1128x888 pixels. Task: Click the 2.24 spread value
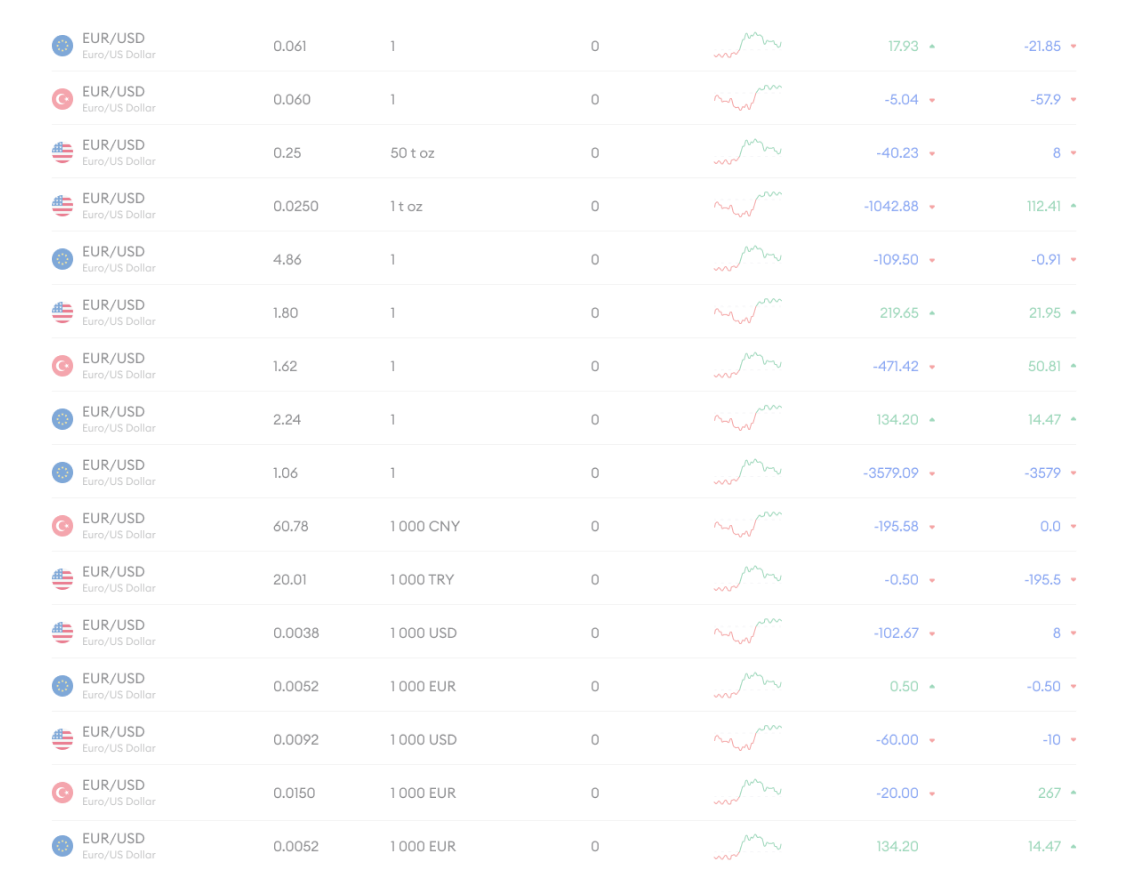[x=287, y=420]
